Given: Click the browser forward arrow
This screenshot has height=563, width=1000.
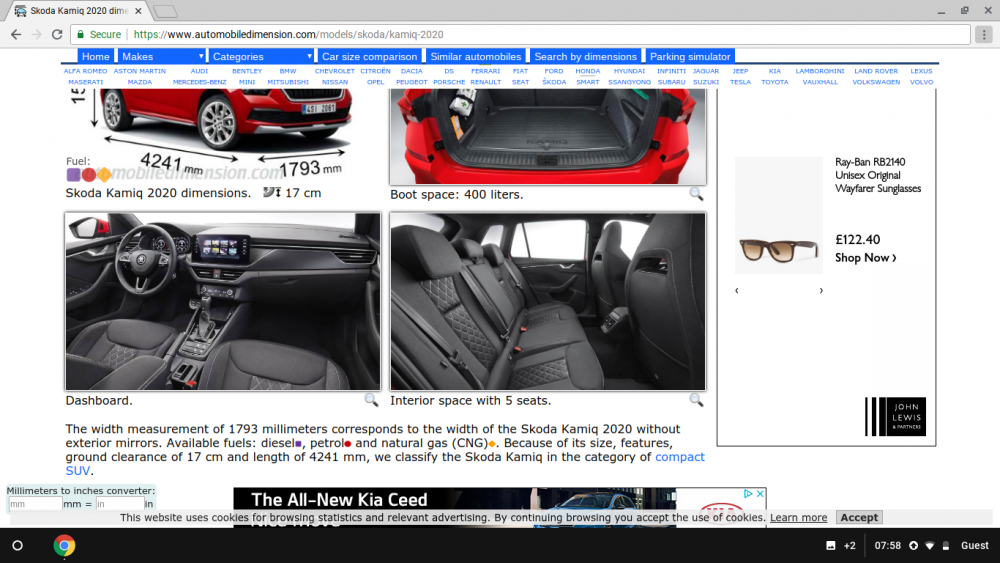Looking at the screenshot, I should click(36, 34).
